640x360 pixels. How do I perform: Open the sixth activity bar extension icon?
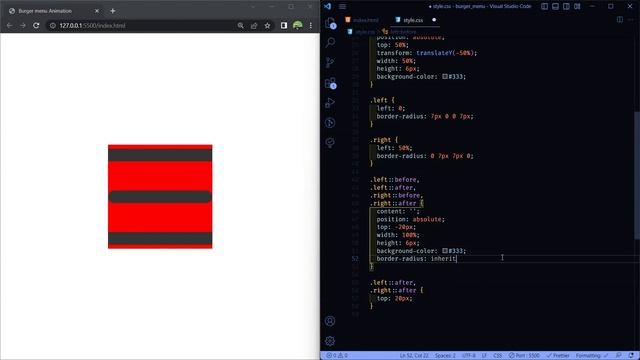330,123
